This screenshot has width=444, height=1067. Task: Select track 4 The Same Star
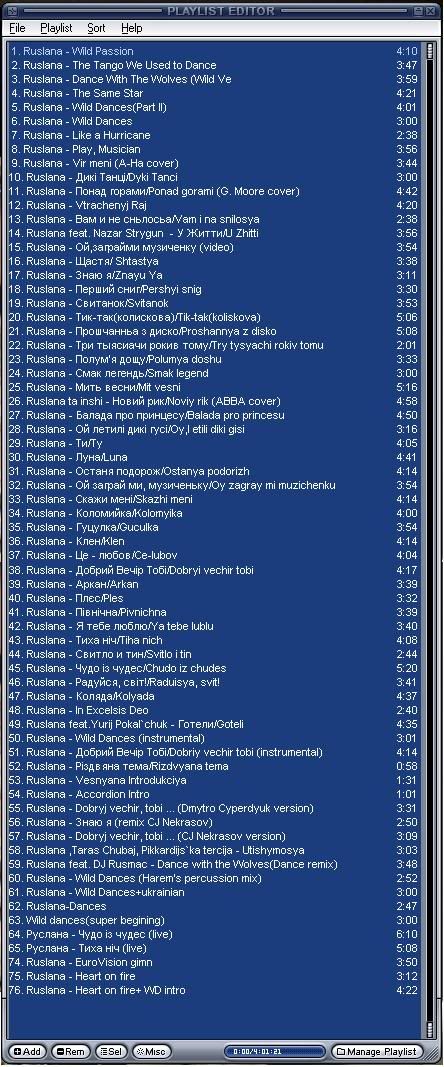215,93
